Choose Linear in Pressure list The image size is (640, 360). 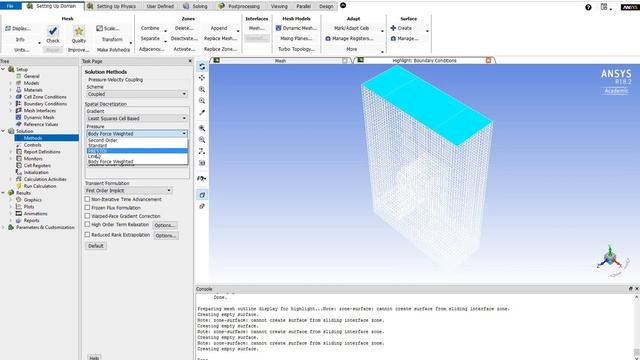(x=137, y=156)
